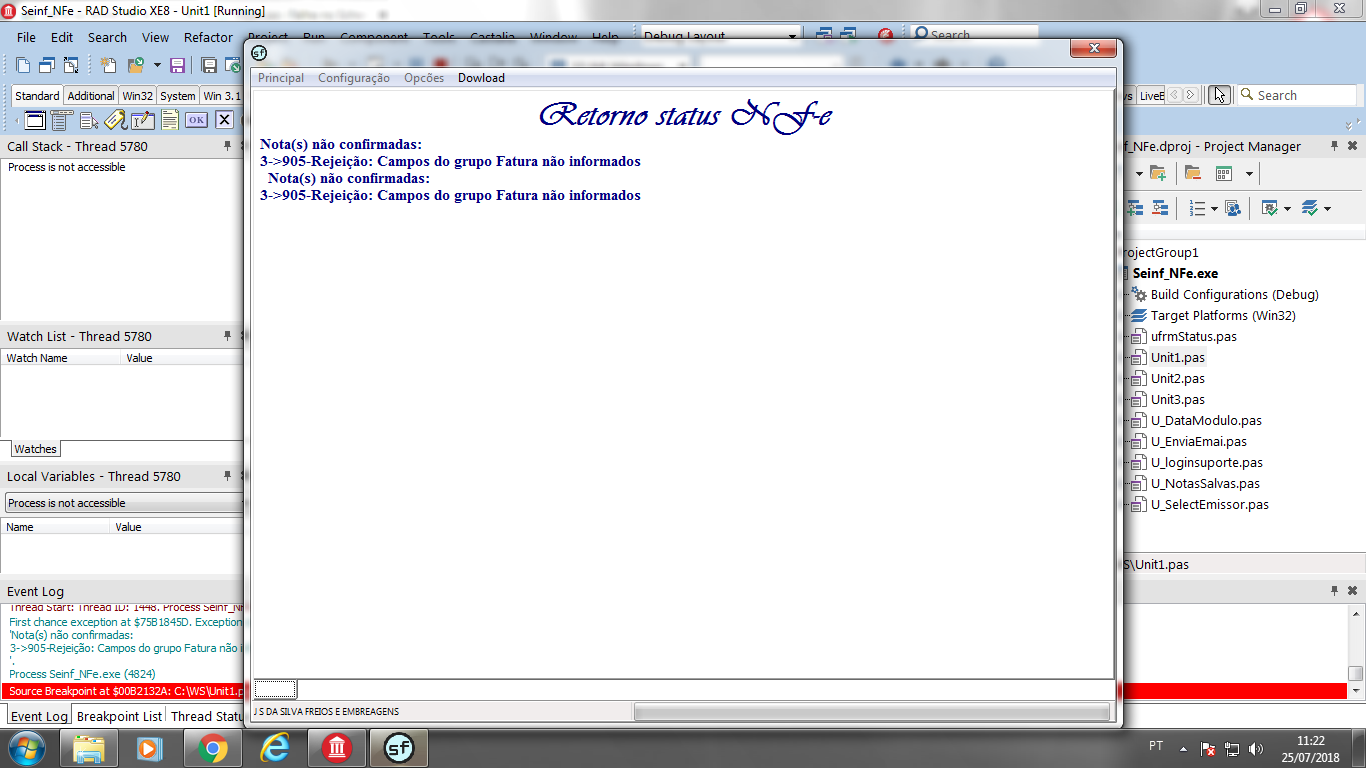The image size is (1366, 768).
Task: Open Google Chrome from taskbar
Action: coord(212,748)
